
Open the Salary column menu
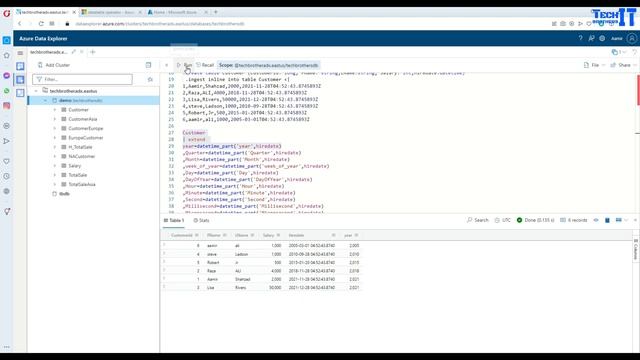[x=278, y=235]
